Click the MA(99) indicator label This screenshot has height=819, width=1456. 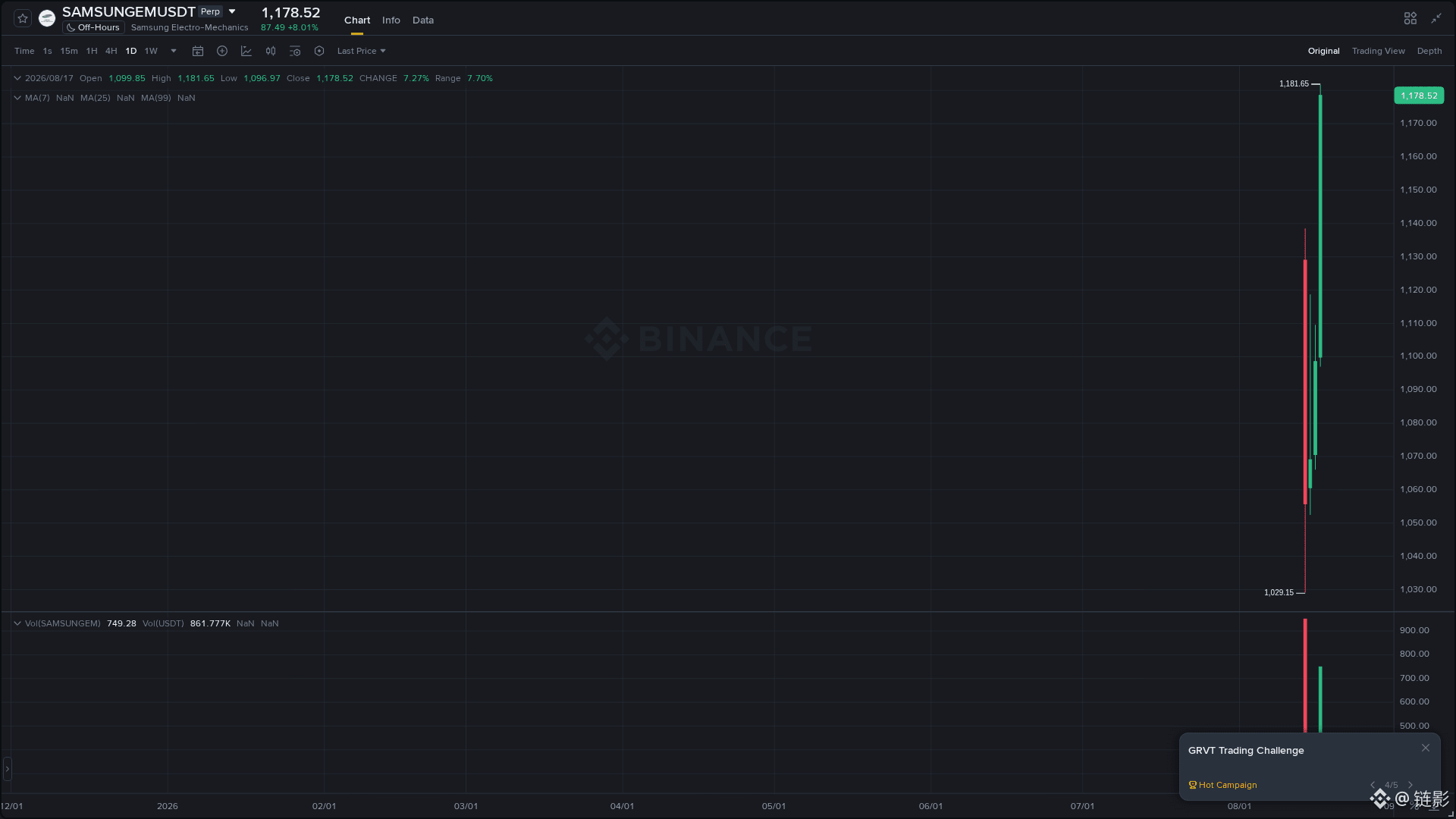click(156, 98)
